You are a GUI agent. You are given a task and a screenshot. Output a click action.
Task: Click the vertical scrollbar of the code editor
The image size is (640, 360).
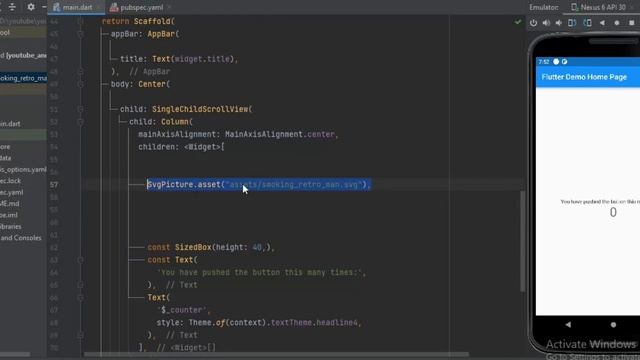pos(522,241)
